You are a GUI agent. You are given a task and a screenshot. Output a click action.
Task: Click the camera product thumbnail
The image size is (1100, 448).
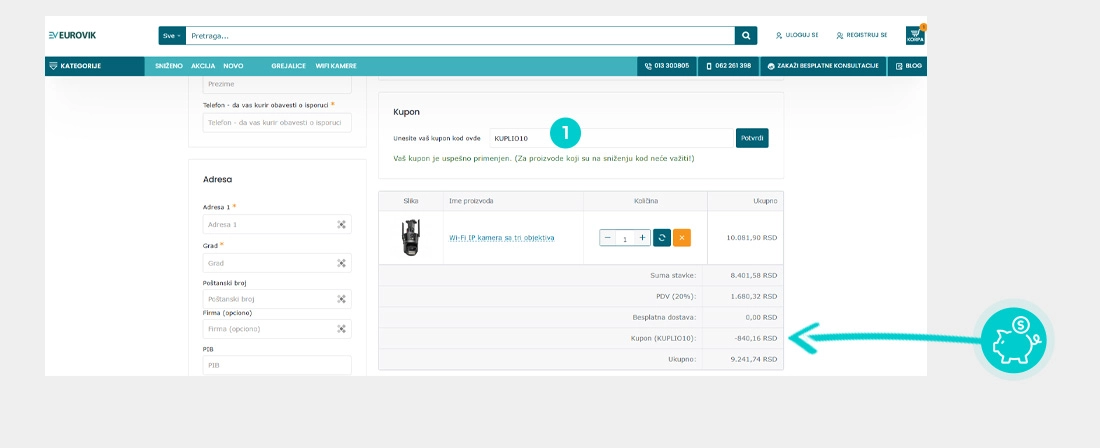[x=411, y=238]
